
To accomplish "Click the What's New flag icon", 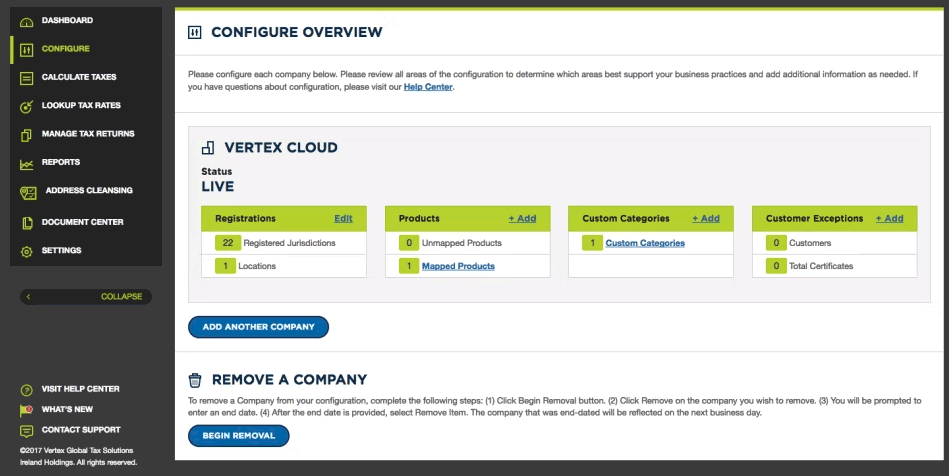I will tap(26, 411).
